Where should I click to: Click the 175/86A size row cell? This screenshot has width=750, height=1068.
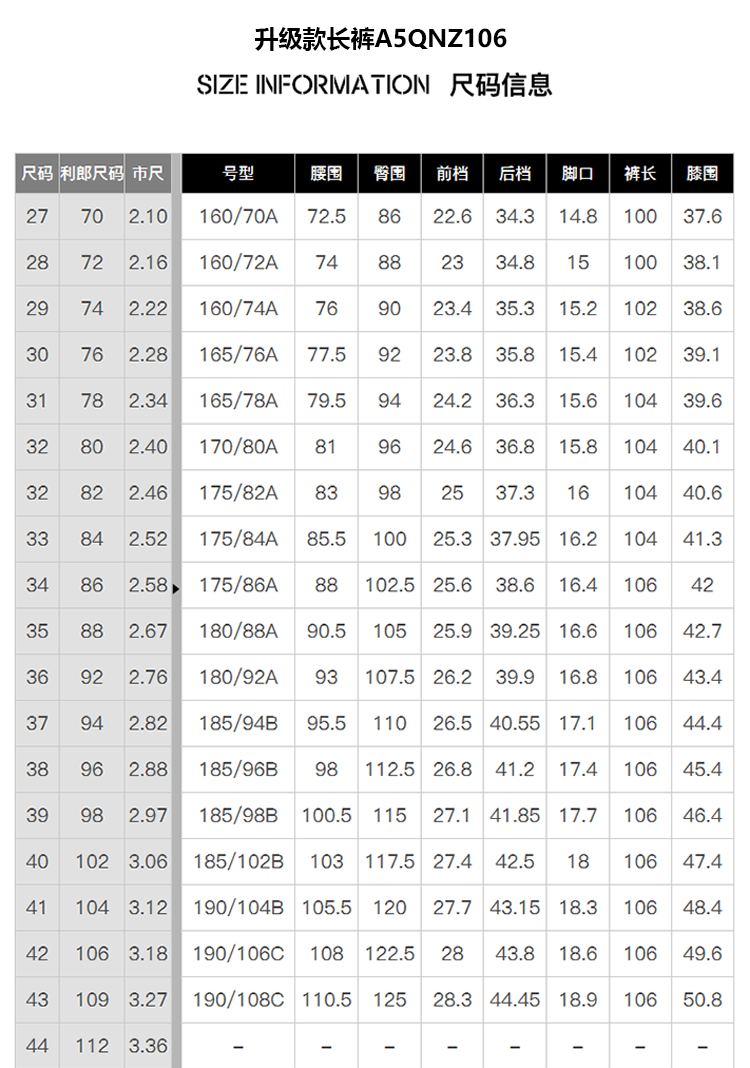tap(238, 585)
